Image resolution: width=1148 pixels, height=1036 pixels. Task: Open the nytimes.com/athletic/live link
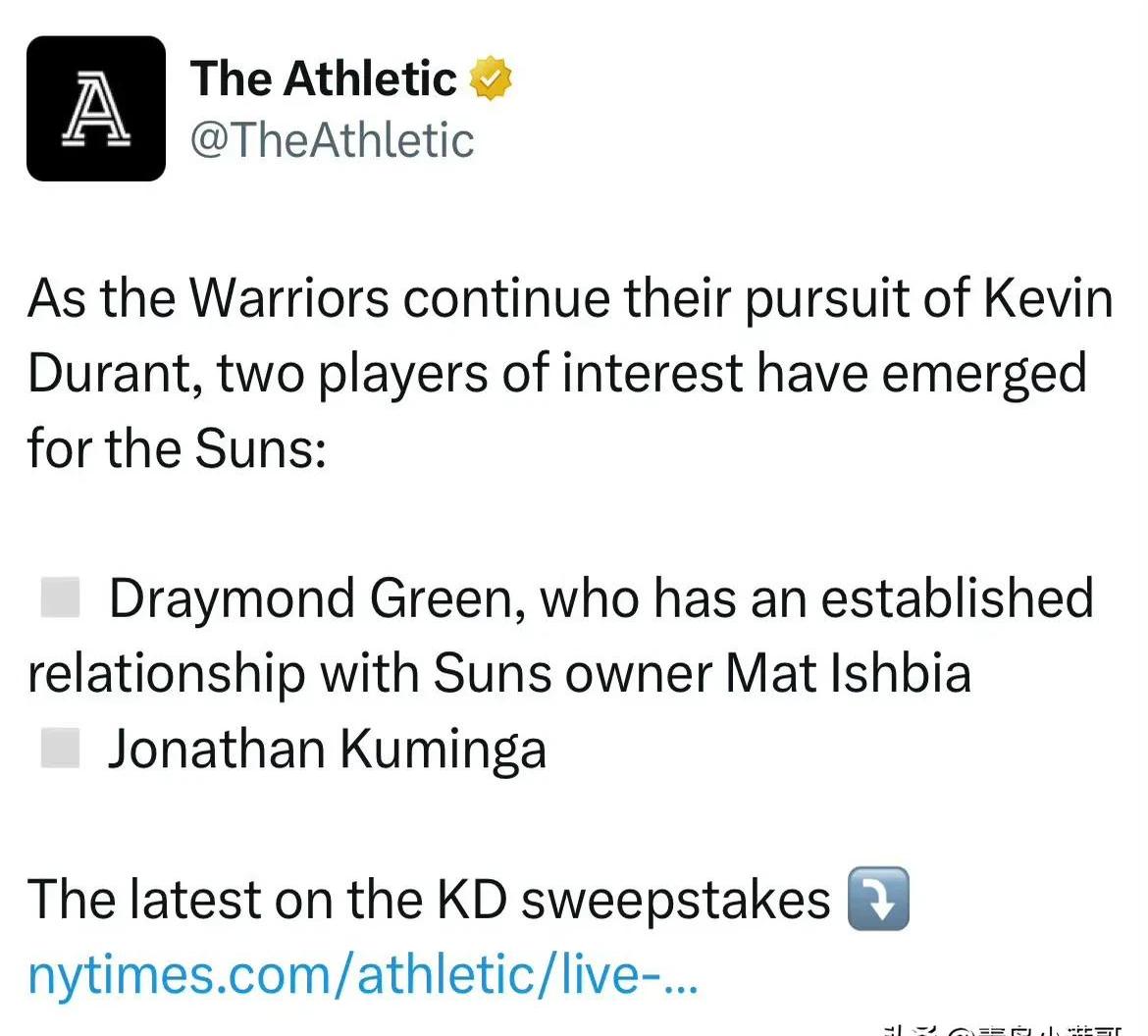point(362,975)
